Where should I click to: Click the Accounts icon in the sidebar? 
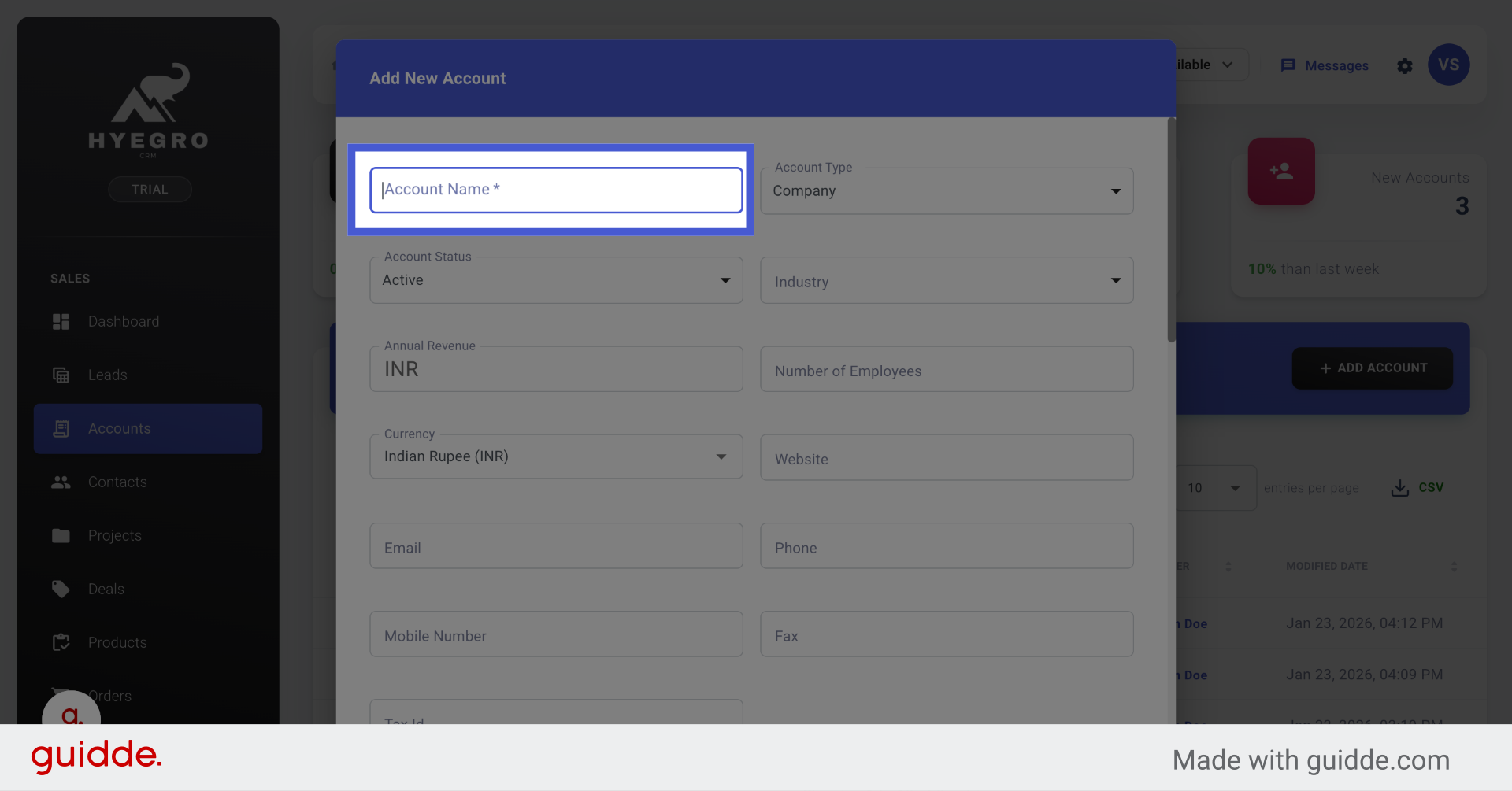pos(61,428)
